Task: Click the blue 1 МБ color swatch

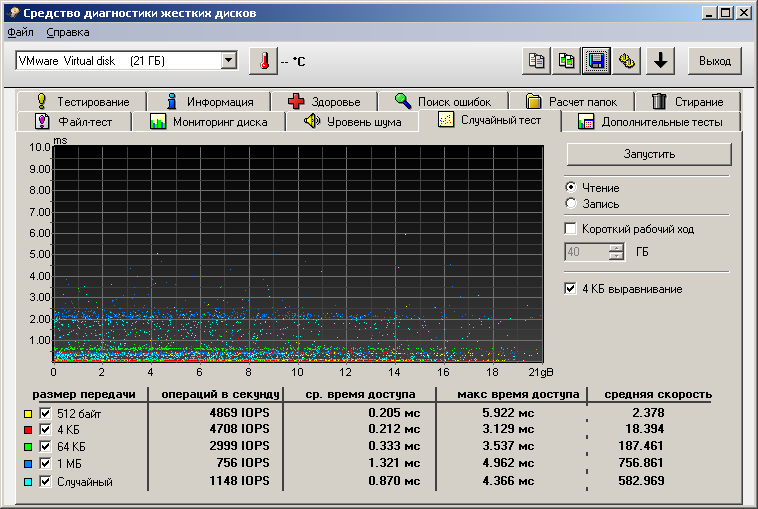Action: [x=28, y=465]
